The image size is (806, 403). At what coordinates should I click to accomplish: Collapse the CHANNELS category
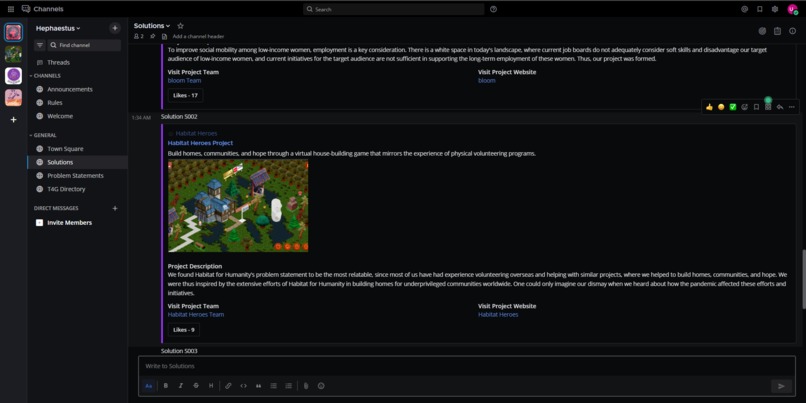[45, 76]
